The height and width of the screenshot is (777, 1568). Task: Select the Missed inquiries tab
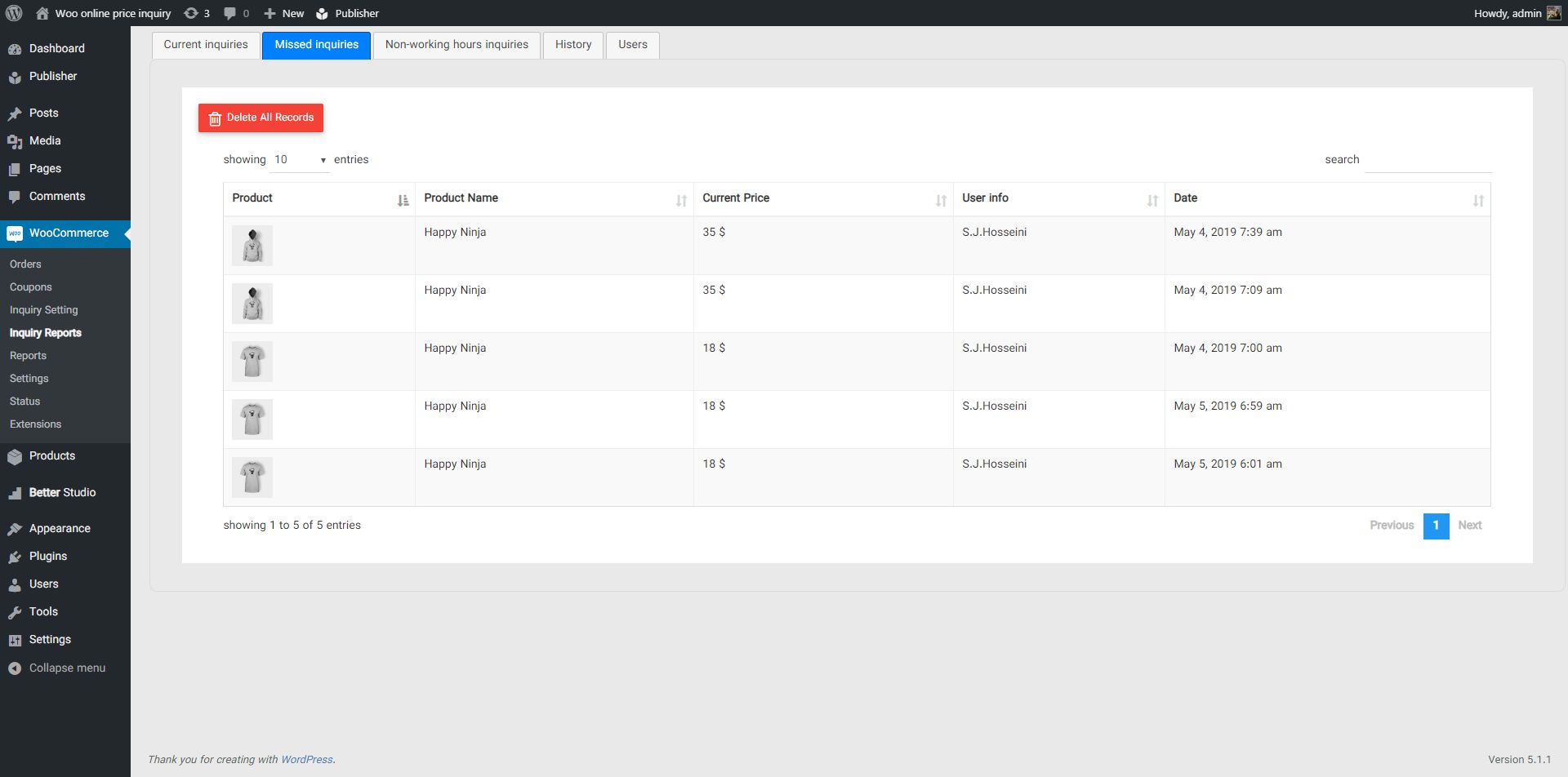click(317, 45)
